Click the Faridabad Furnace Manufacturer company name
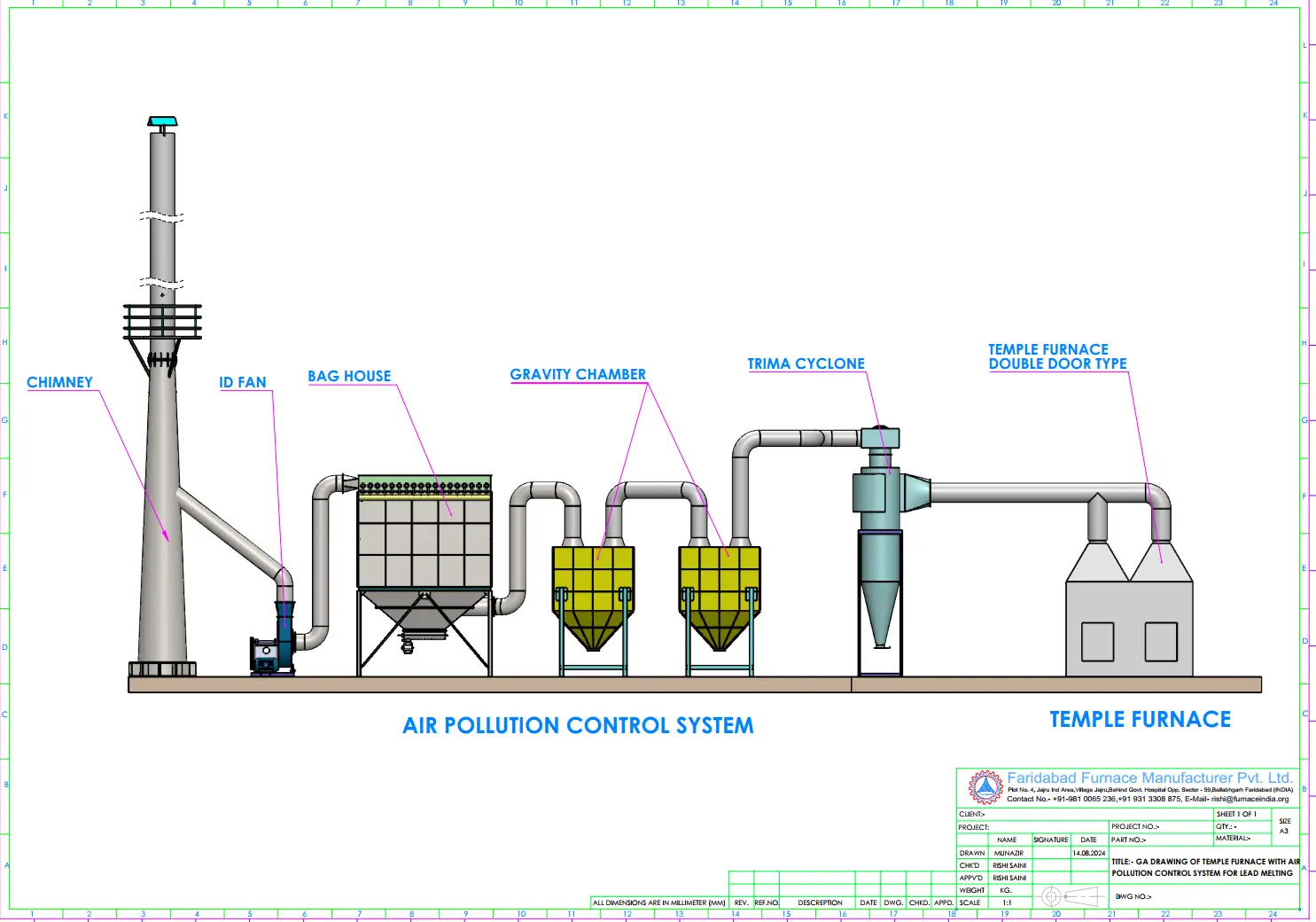Screen dimensions: 1316x922 [x=1149, y=777]
